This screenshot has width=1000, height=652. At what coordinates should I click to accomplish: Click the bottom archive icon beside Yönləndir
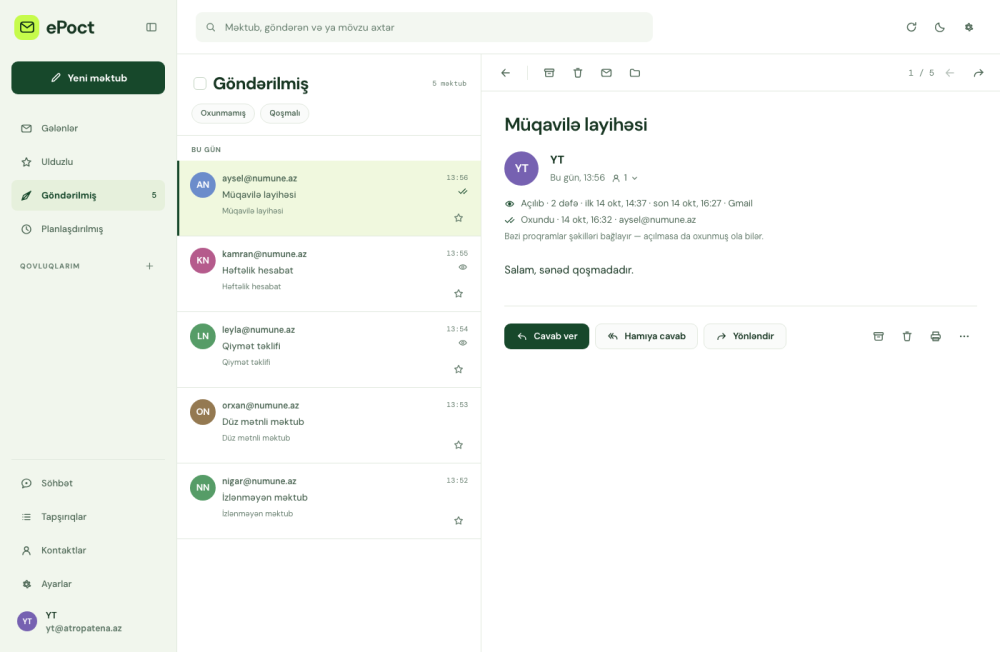(x=878, y=336)
